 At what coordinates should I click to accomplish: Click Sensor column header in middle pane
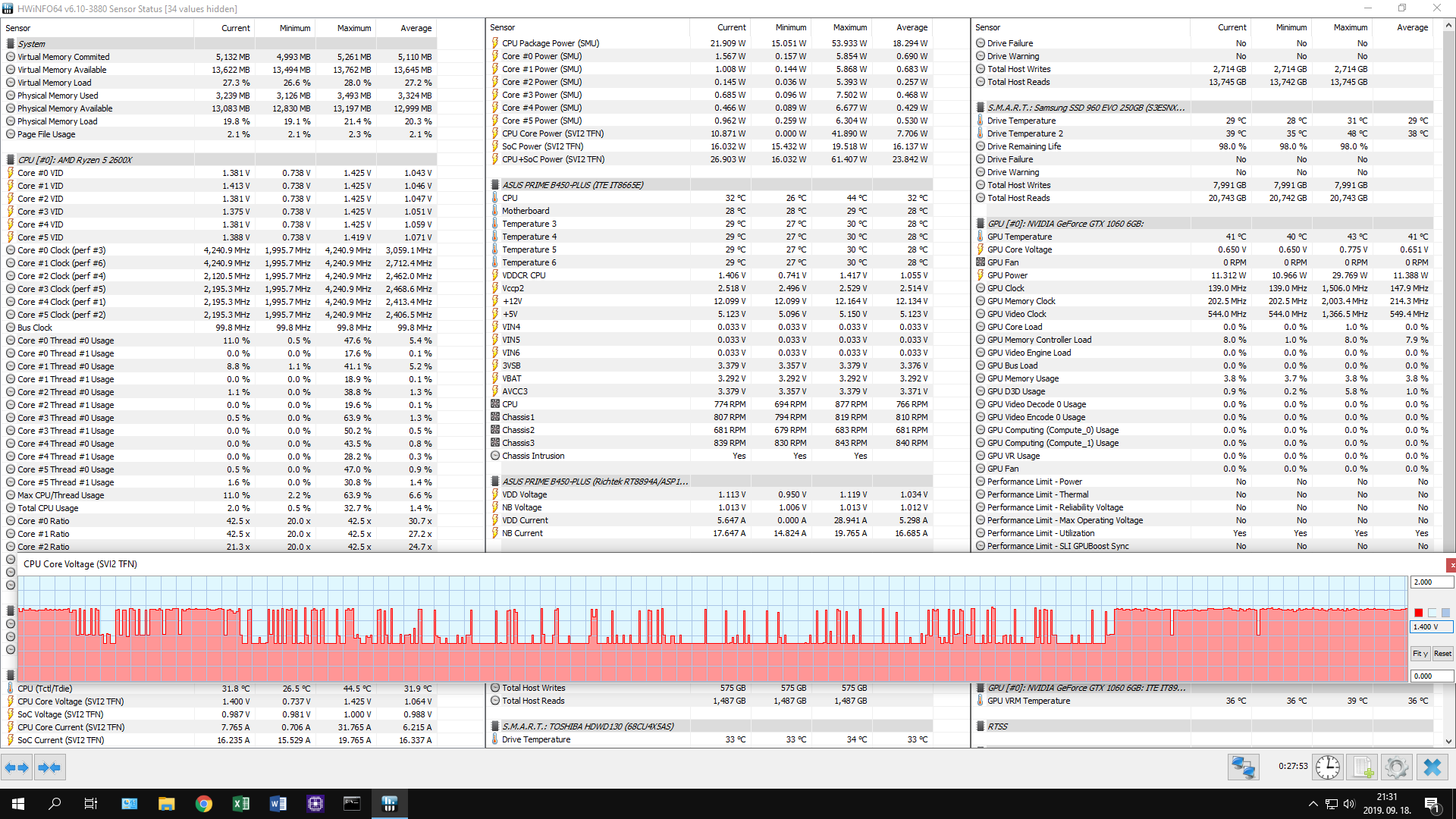click(x=588, y=27)
